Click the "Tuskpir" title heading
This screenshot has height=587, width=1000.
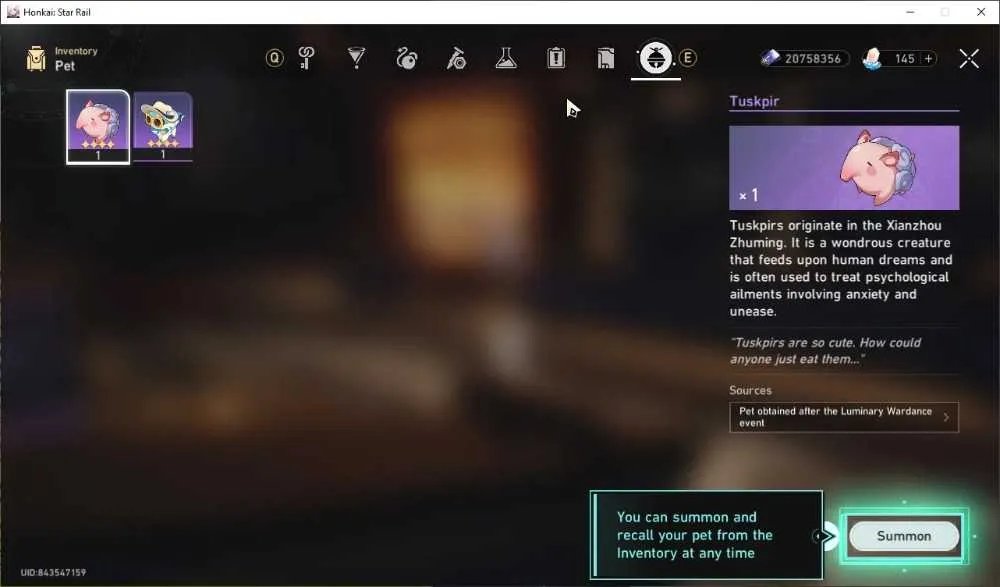[754, 101]
